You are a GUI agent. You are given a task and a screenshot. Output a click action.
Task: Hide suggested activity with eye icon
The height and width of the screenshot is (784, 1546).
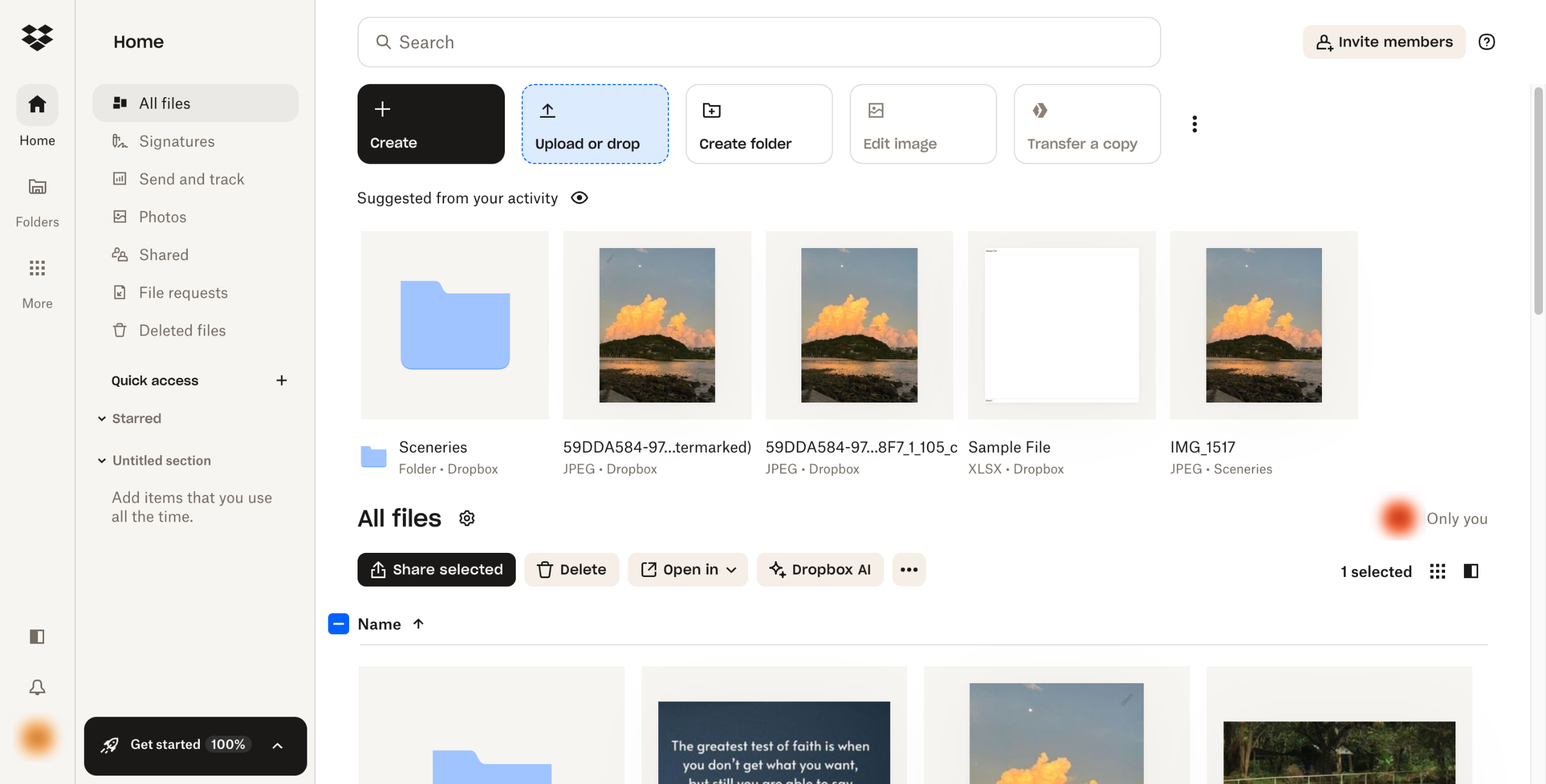click(579, 198)
